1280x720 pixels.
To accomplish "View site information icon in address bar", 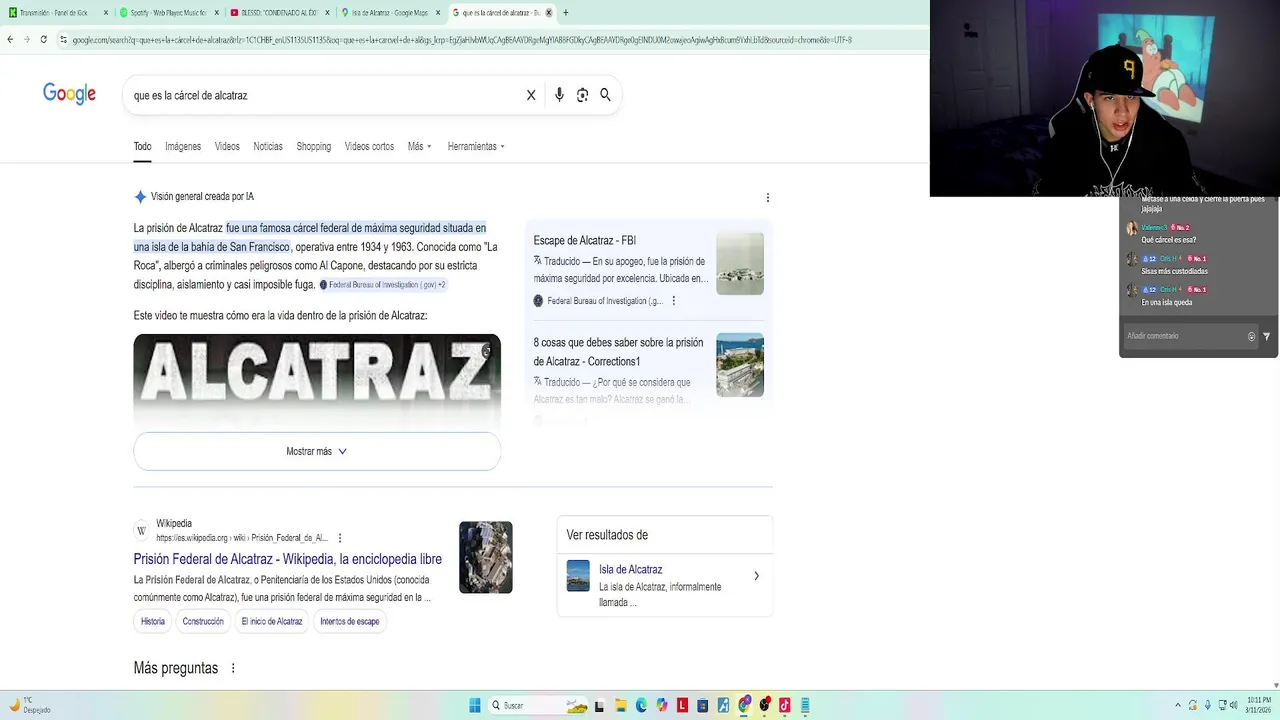I will pos(63,40).
